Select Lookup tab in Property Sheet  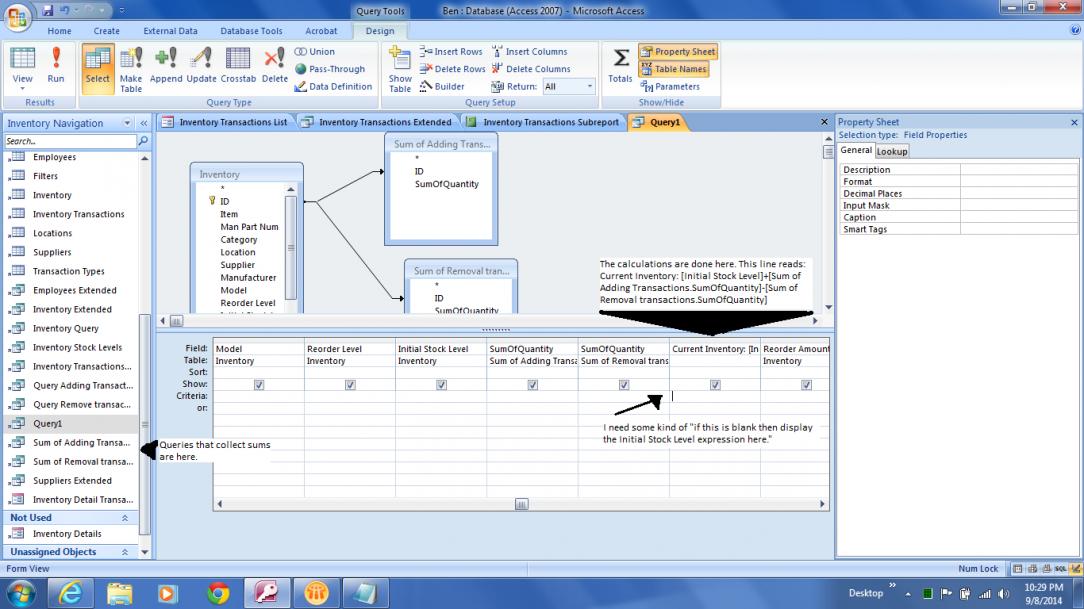[x=892, y=151]
